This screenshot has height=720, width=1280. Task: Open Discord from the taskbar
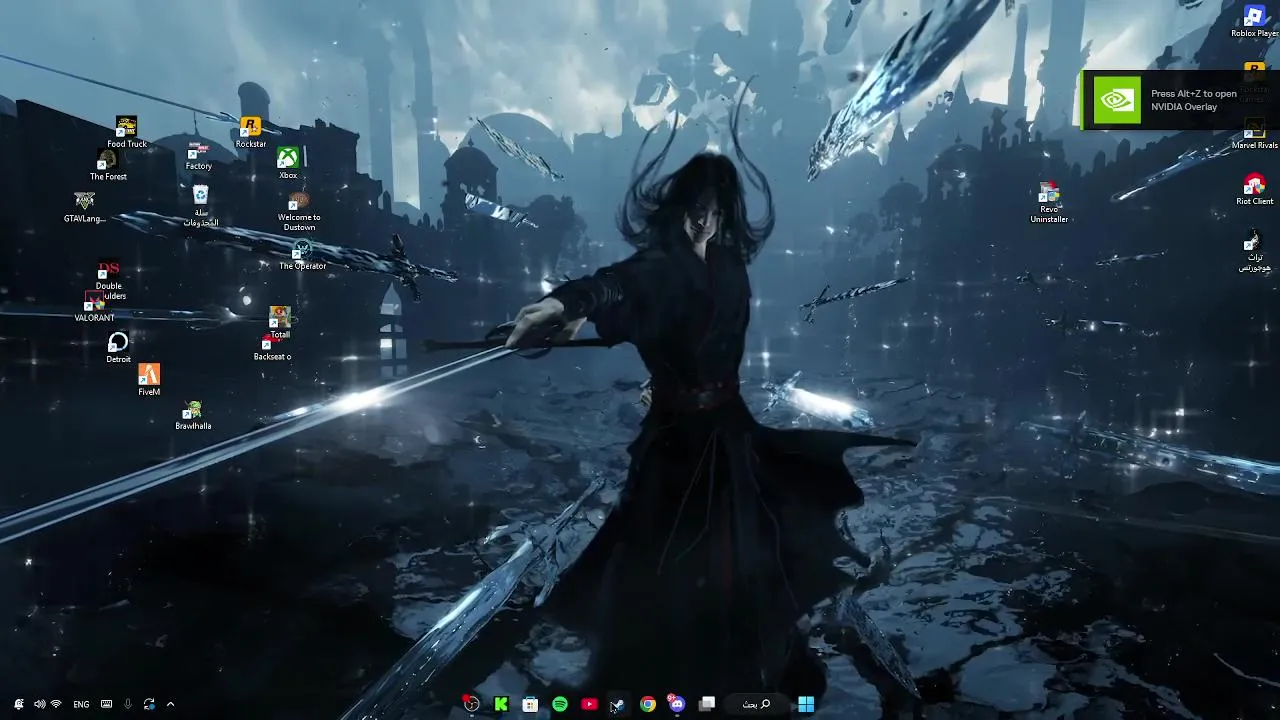677,704
